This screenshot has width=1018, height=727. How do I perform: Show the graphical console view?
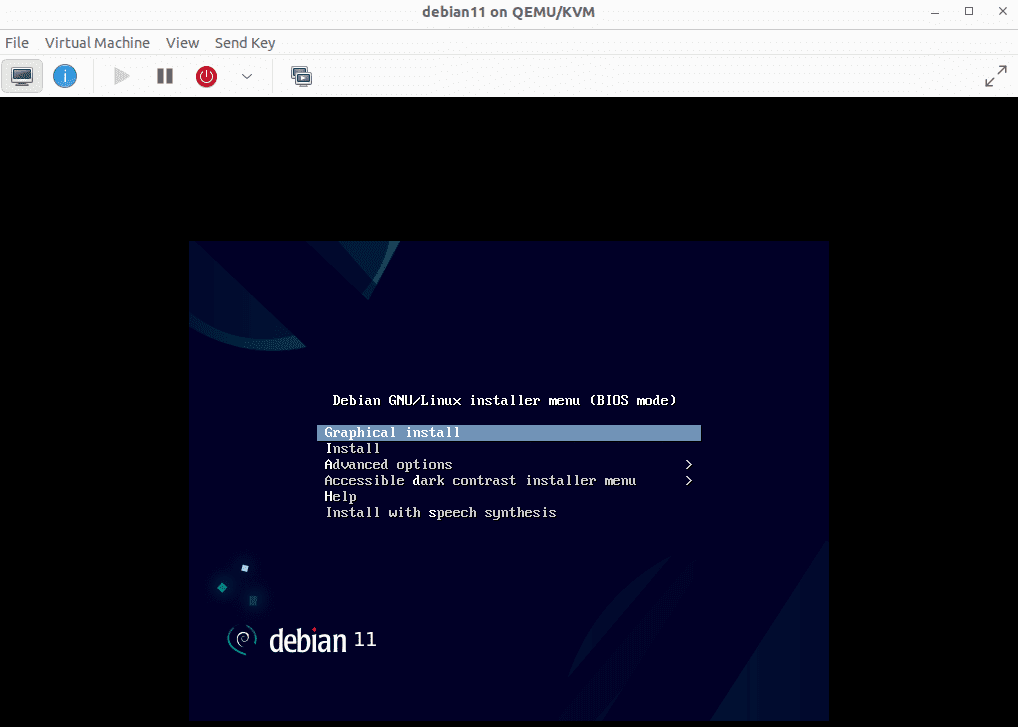coord(21,76)
